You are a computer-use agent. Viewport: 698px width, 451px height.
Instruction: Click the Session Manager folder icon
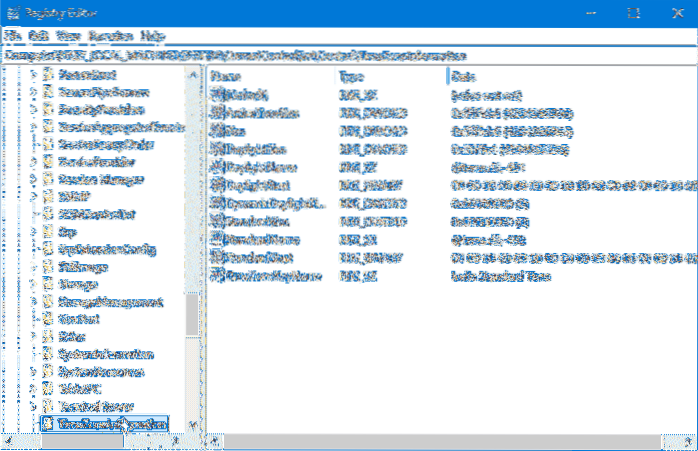coord(49,180)
